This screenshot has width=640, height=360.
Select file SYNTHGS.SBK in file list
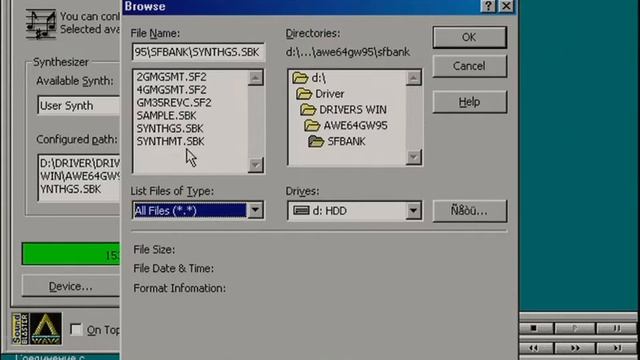coord(170,128)
